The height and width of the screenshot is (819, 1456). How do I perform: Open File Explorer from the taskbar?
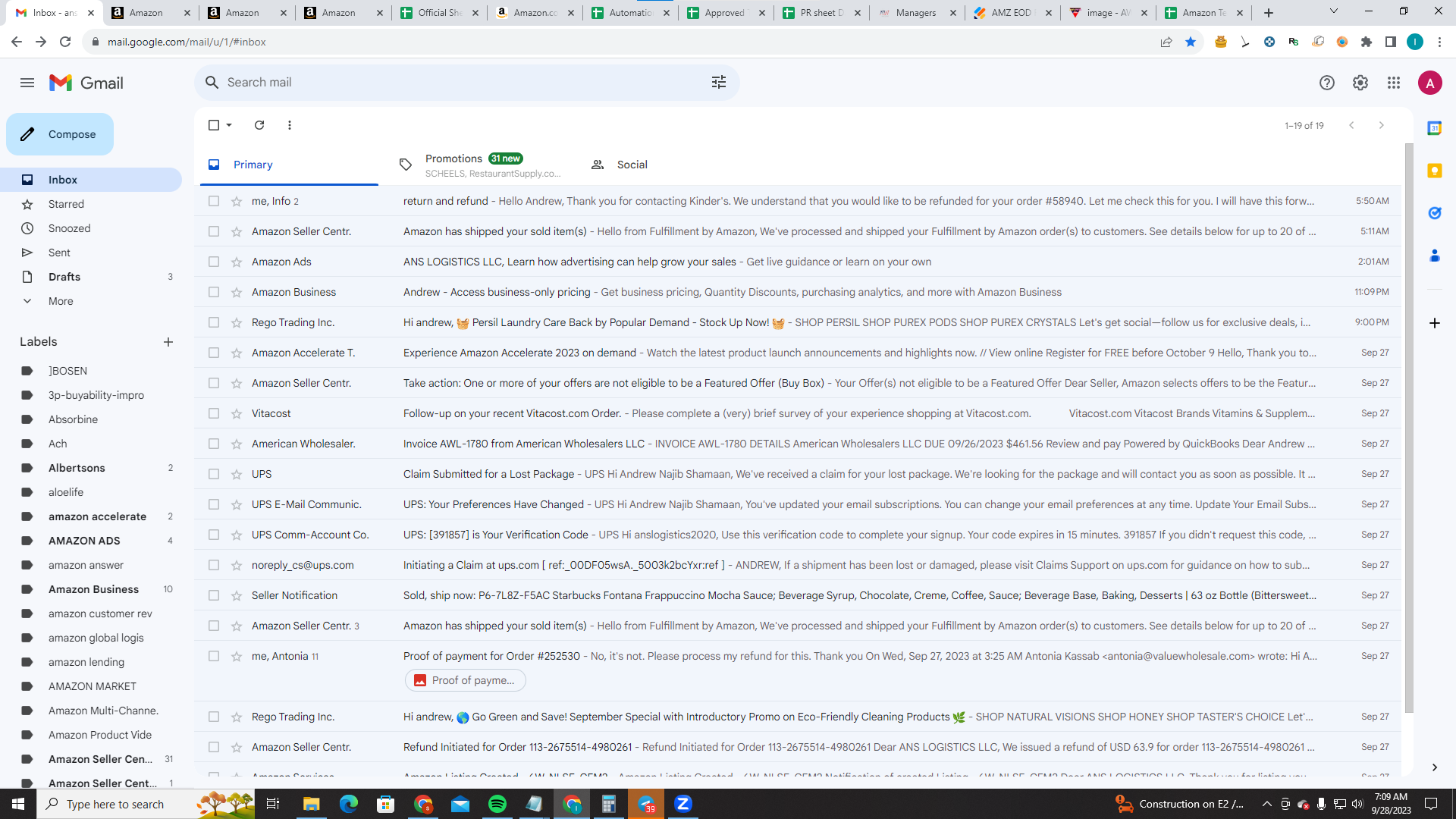pyautogui.click(x=312, y=804)
